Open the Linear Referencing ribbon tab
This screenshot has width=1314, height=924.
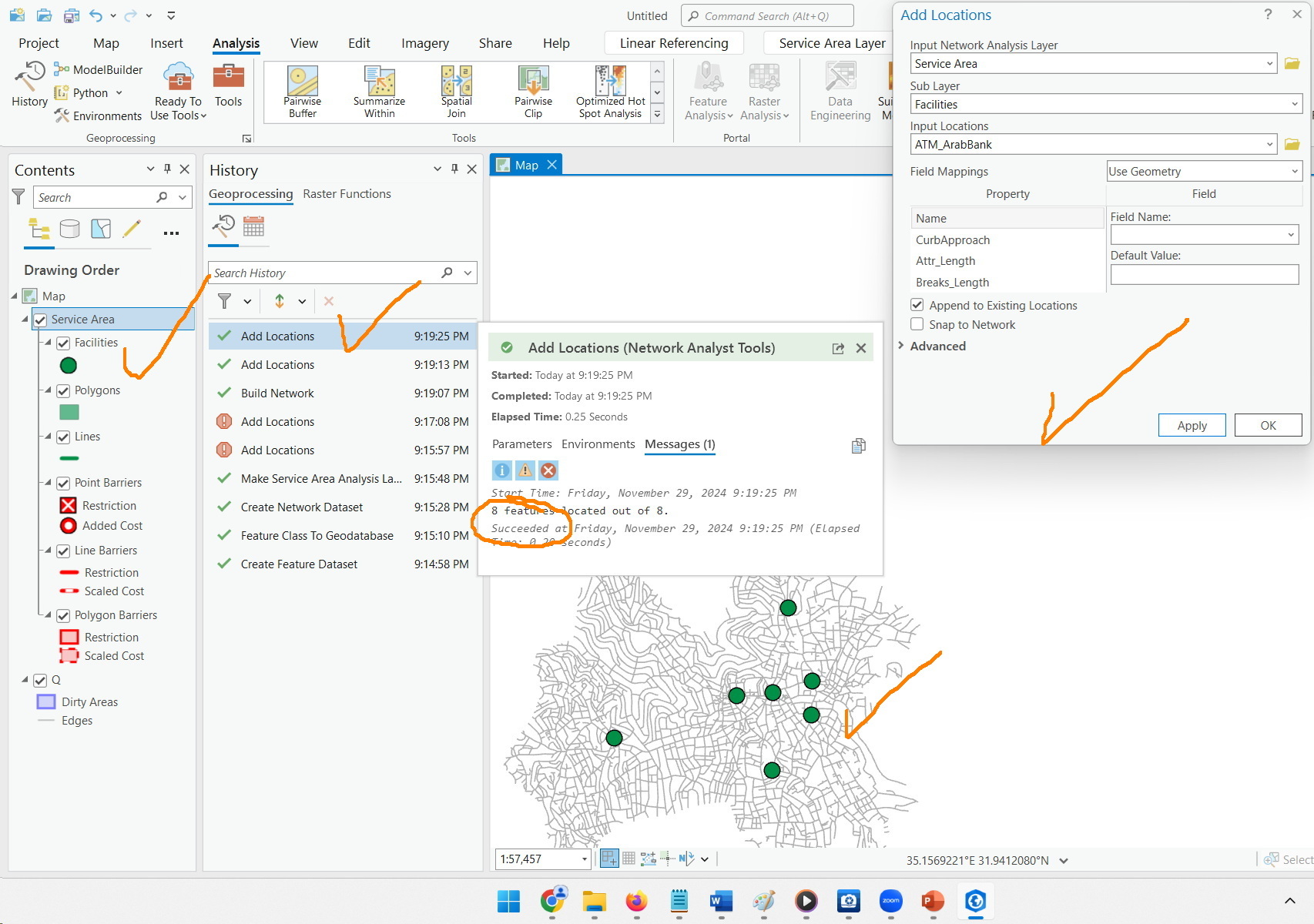[672, 42]
